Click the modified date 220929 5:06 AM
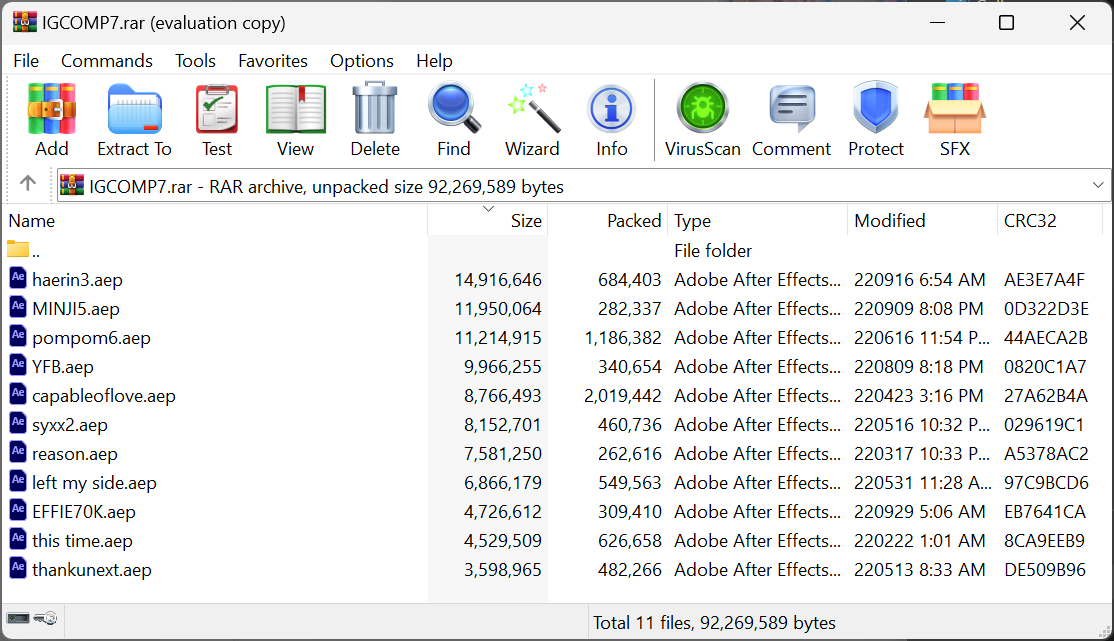 tap(919, 512)
